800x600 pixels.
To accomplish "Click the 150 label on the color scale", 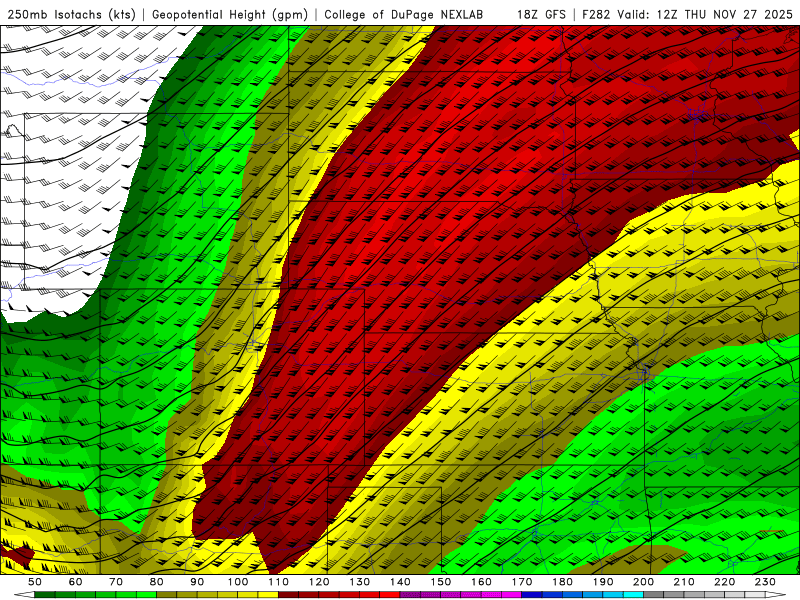I will click(441, 582).
